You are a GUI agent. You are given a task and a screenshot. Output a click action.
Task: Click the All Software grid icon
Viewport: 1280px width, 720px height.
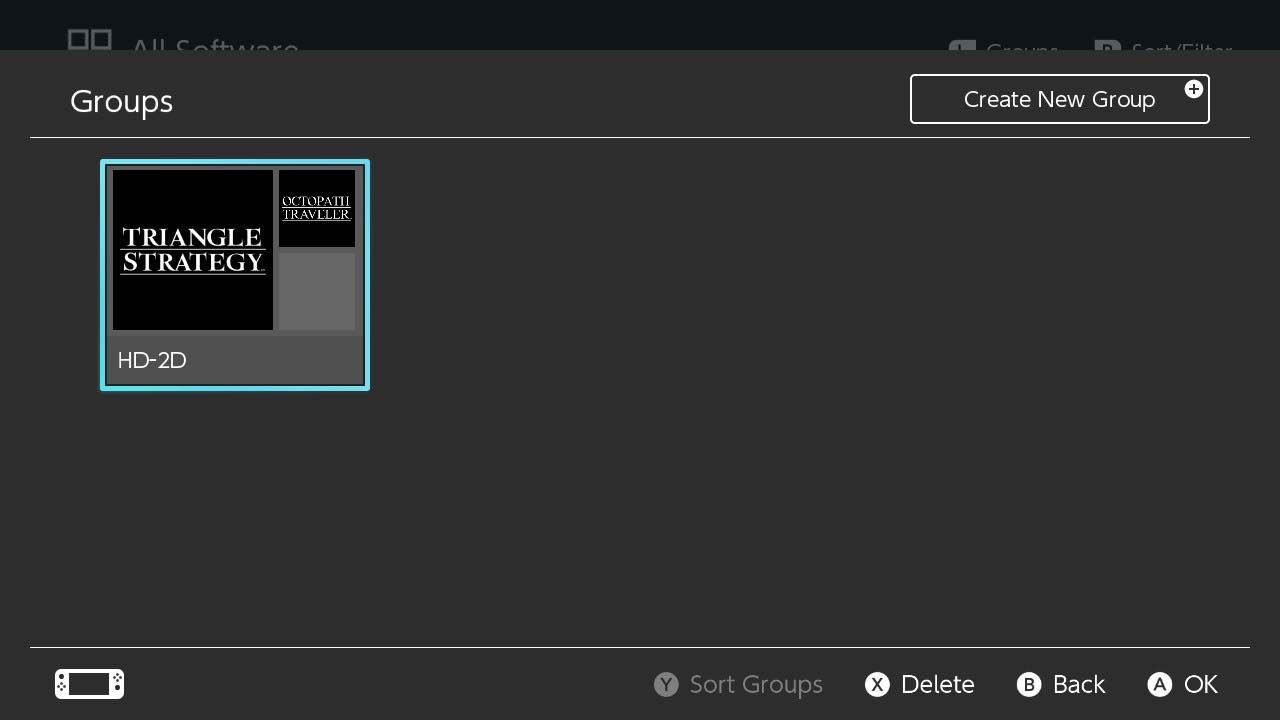tap(89, 40)
